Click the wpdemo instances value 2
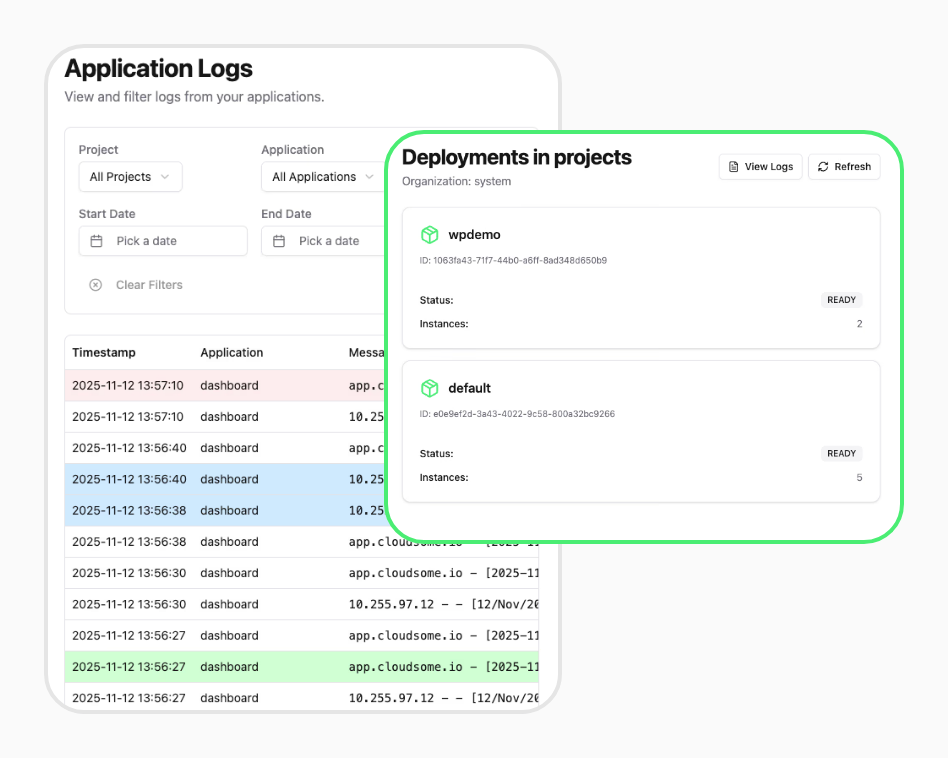This screenshot has width=948, height=758. (859, 324)
